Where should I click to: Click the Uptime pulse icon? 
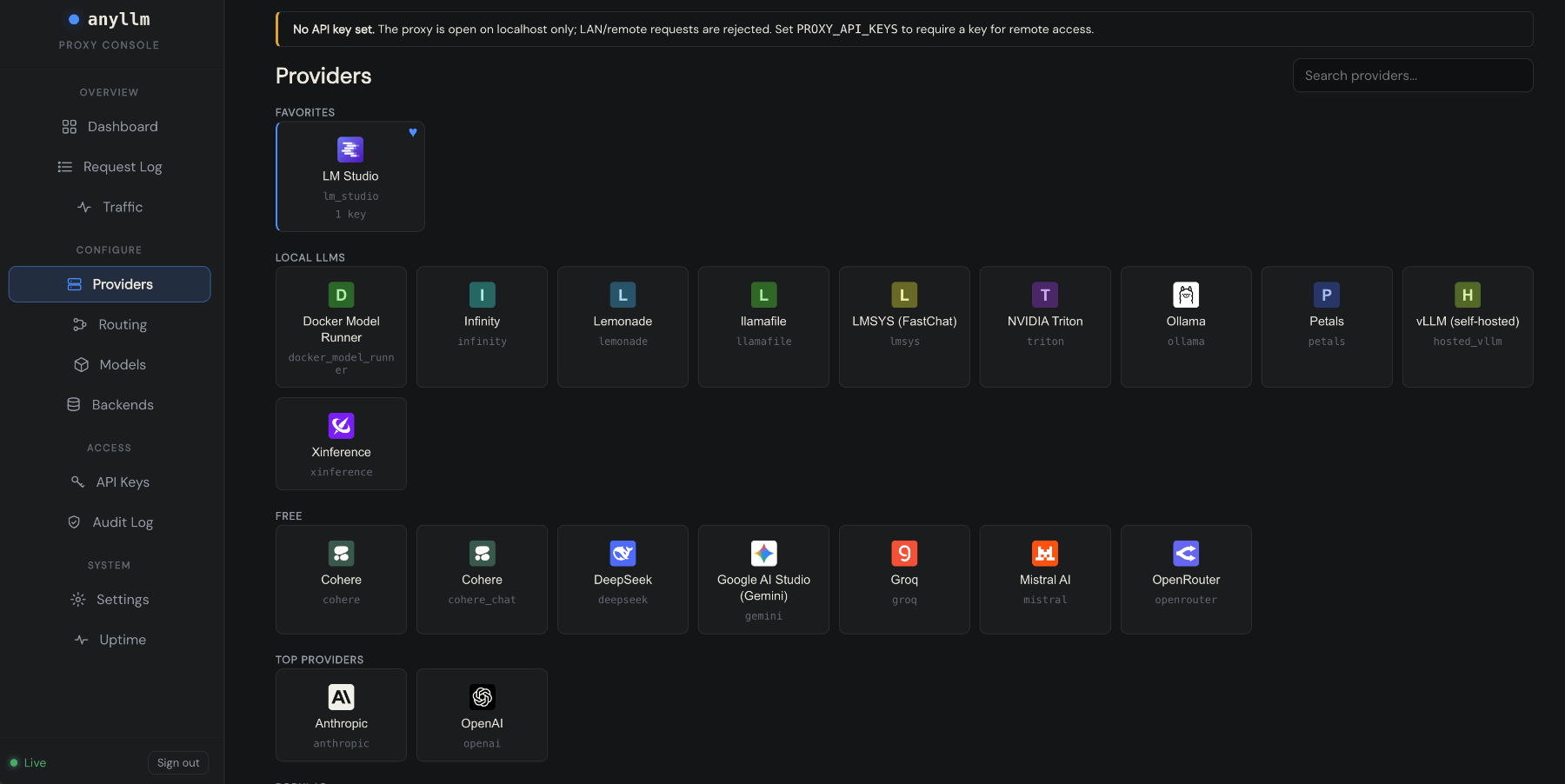(x=81, y=640)
